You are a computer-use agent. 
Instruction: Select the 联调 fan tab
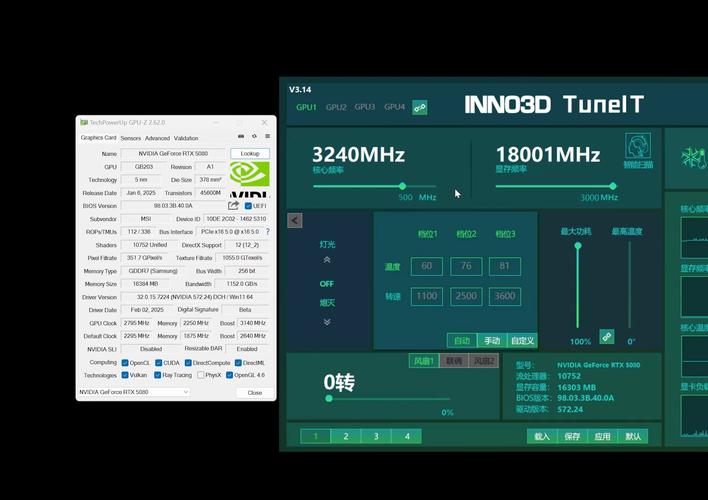[x=454, y=361]
